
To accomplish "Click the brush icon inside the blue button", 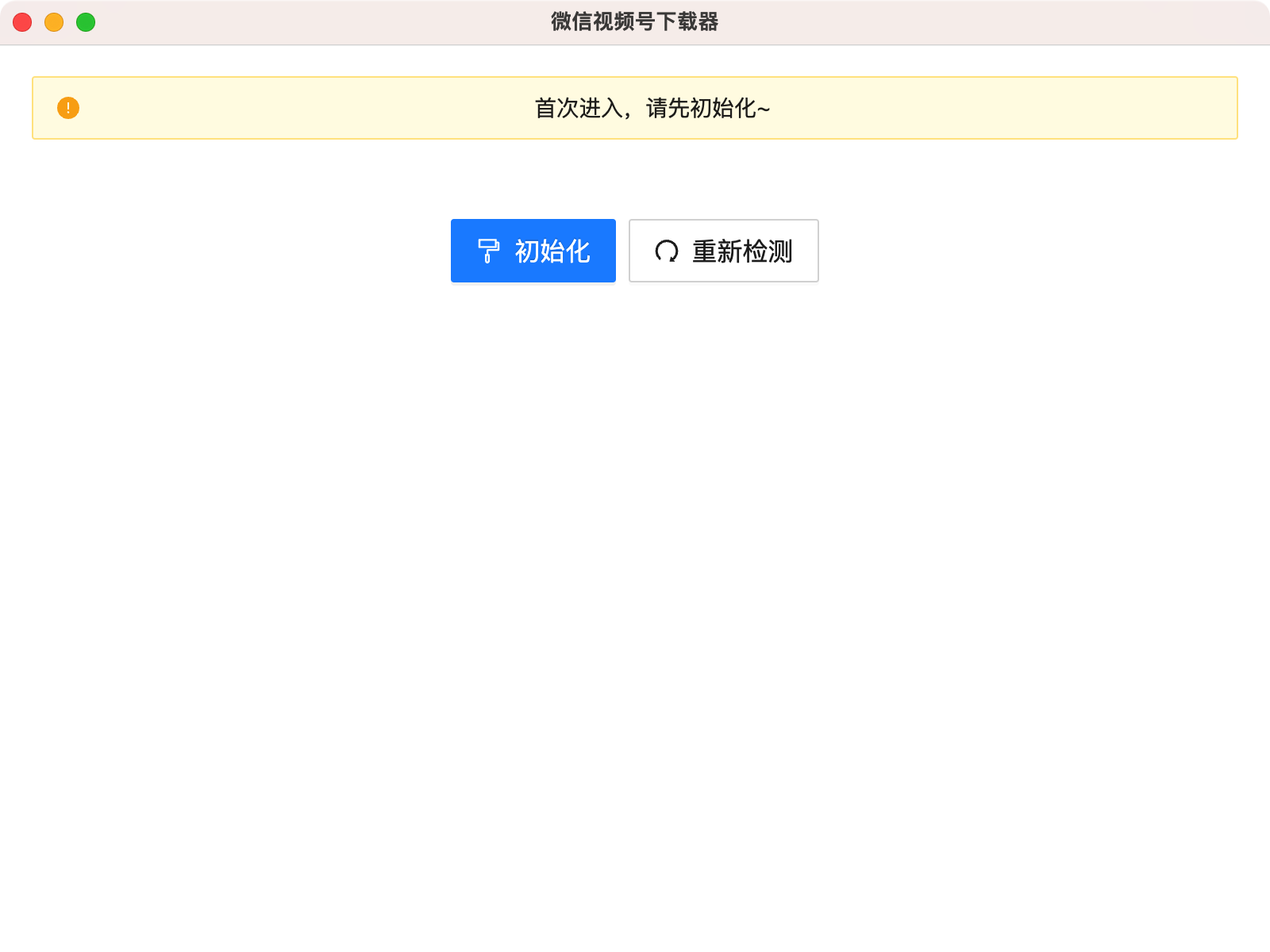I will pos(489,251).
